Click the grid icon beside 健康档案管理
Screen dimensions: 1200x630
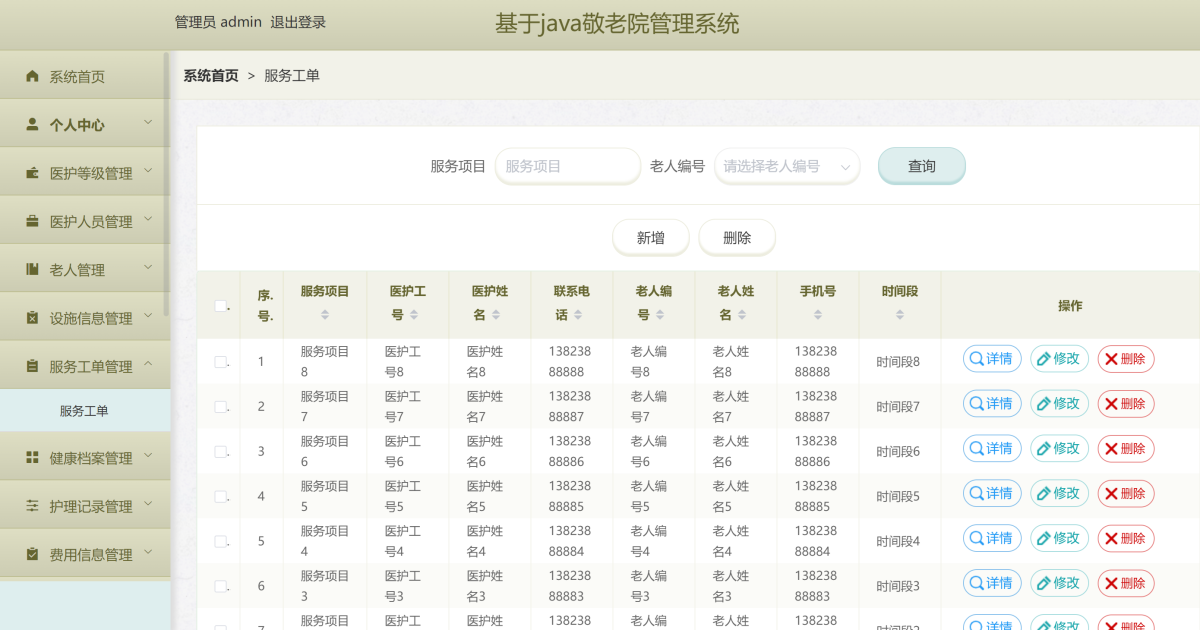32,458
